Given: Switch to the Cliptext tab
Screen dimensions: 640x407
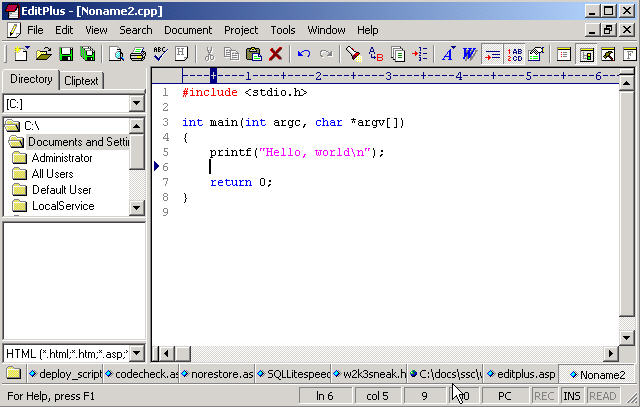Looking at the screenshot, I should (x=81, y=80).
